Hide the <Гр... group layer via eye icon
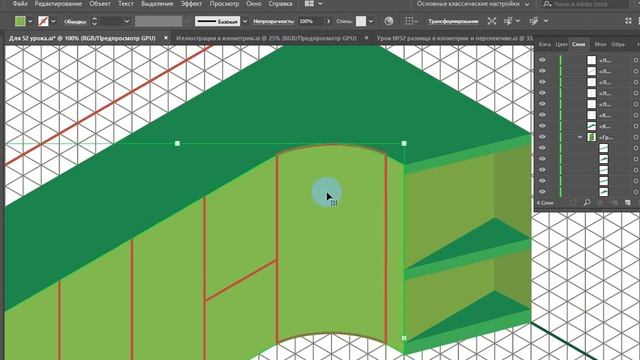Viewport: 640px width, 360px height. (x=542, y=137)
